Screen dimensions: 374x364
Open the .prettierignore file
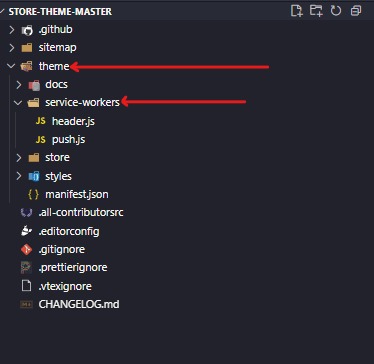coord(73,267)
